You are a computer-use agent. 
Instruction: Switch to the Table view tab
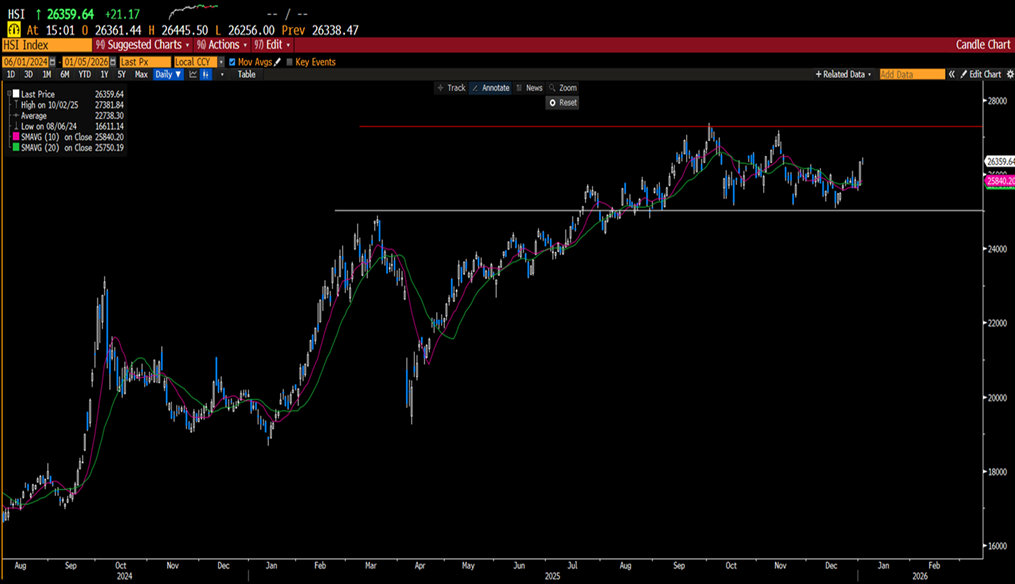[x=246, y=75]
